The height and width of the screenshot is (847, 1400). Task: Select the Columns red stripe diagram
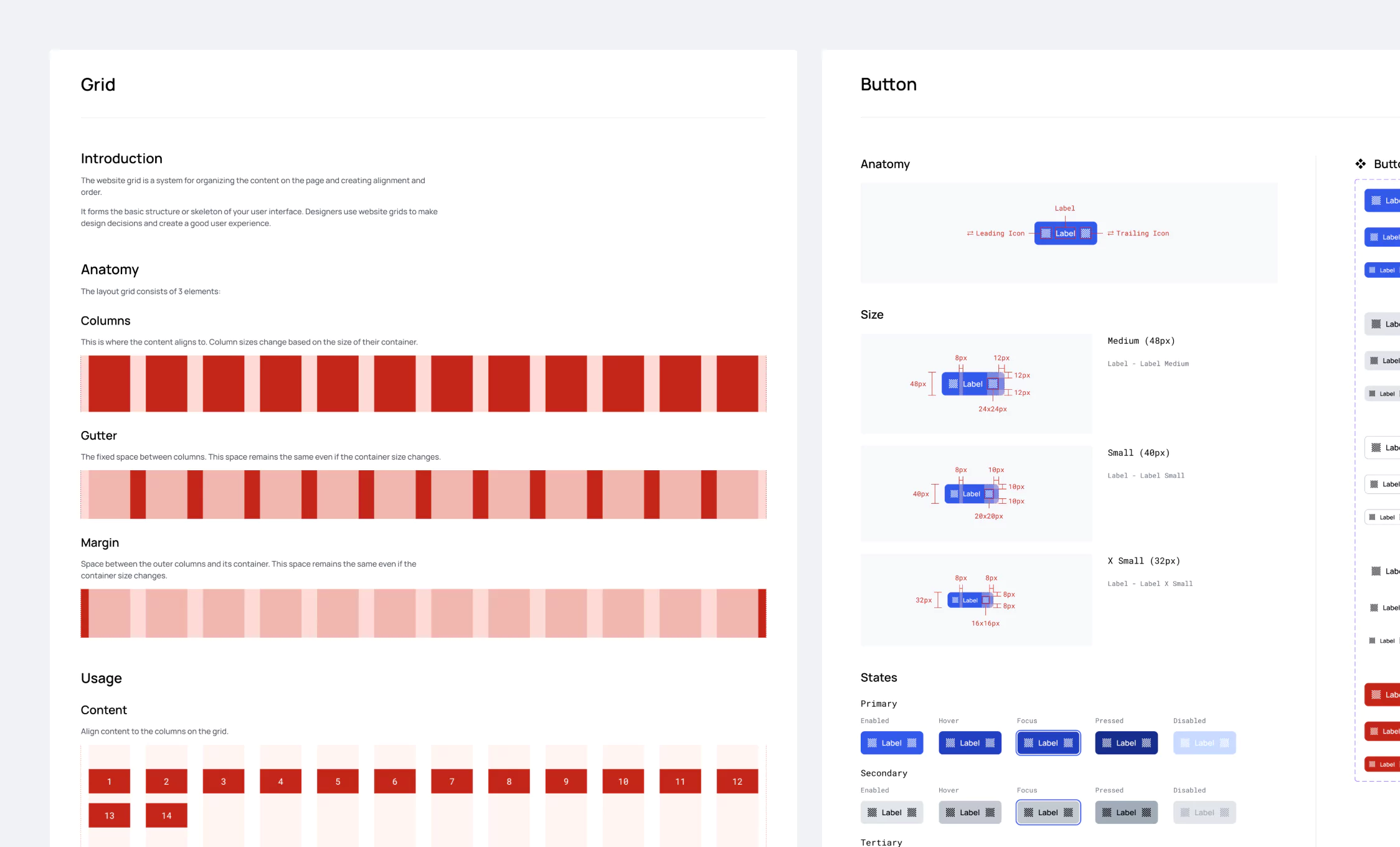(423, 384)
